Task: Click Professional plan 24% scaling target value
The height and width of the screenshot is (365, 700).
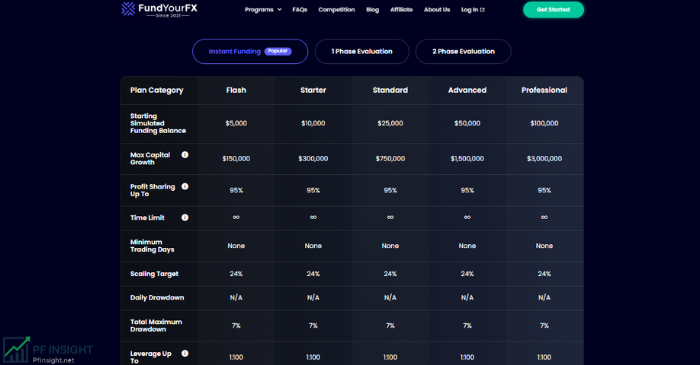Action: click(x=544, y=274)
